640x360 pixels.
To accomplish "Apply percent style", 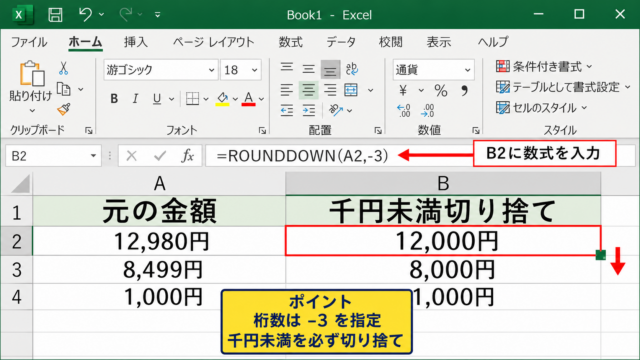I will point(441,90).
